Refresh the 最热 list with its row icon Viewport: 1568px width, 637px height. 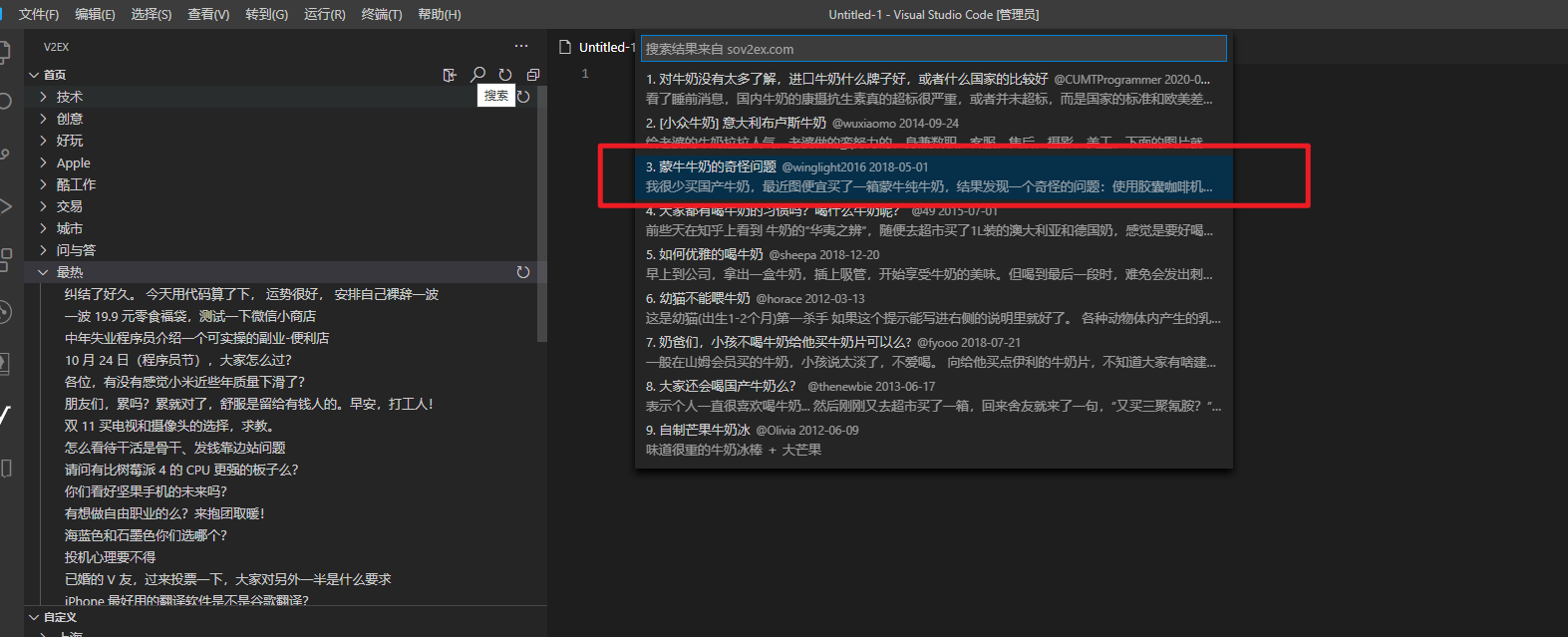click(523, 272)
